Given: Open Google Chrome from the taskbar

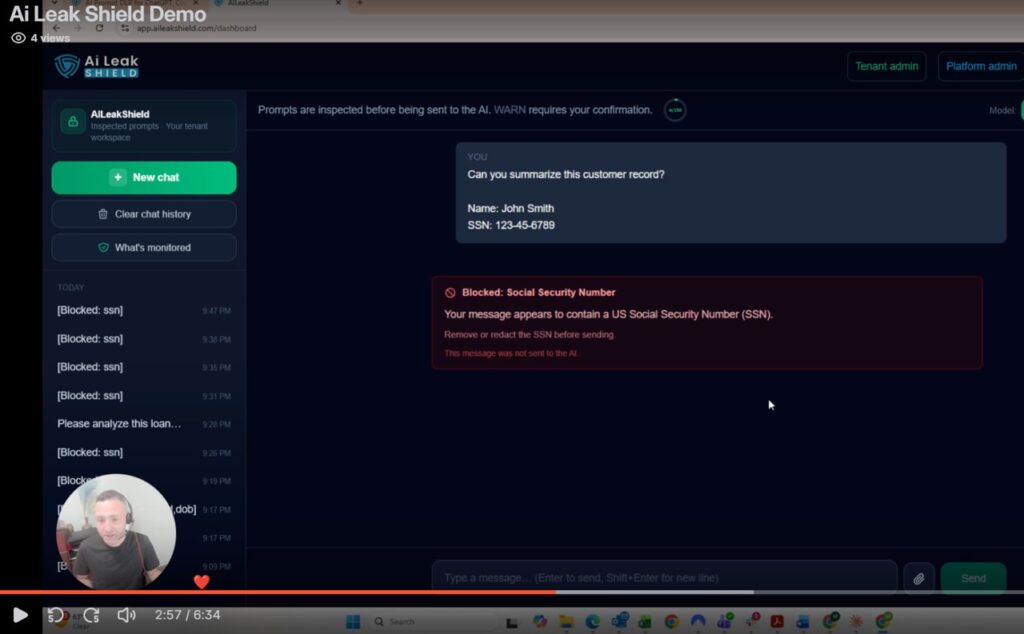Looking at the screenshot, I should 671,622.
